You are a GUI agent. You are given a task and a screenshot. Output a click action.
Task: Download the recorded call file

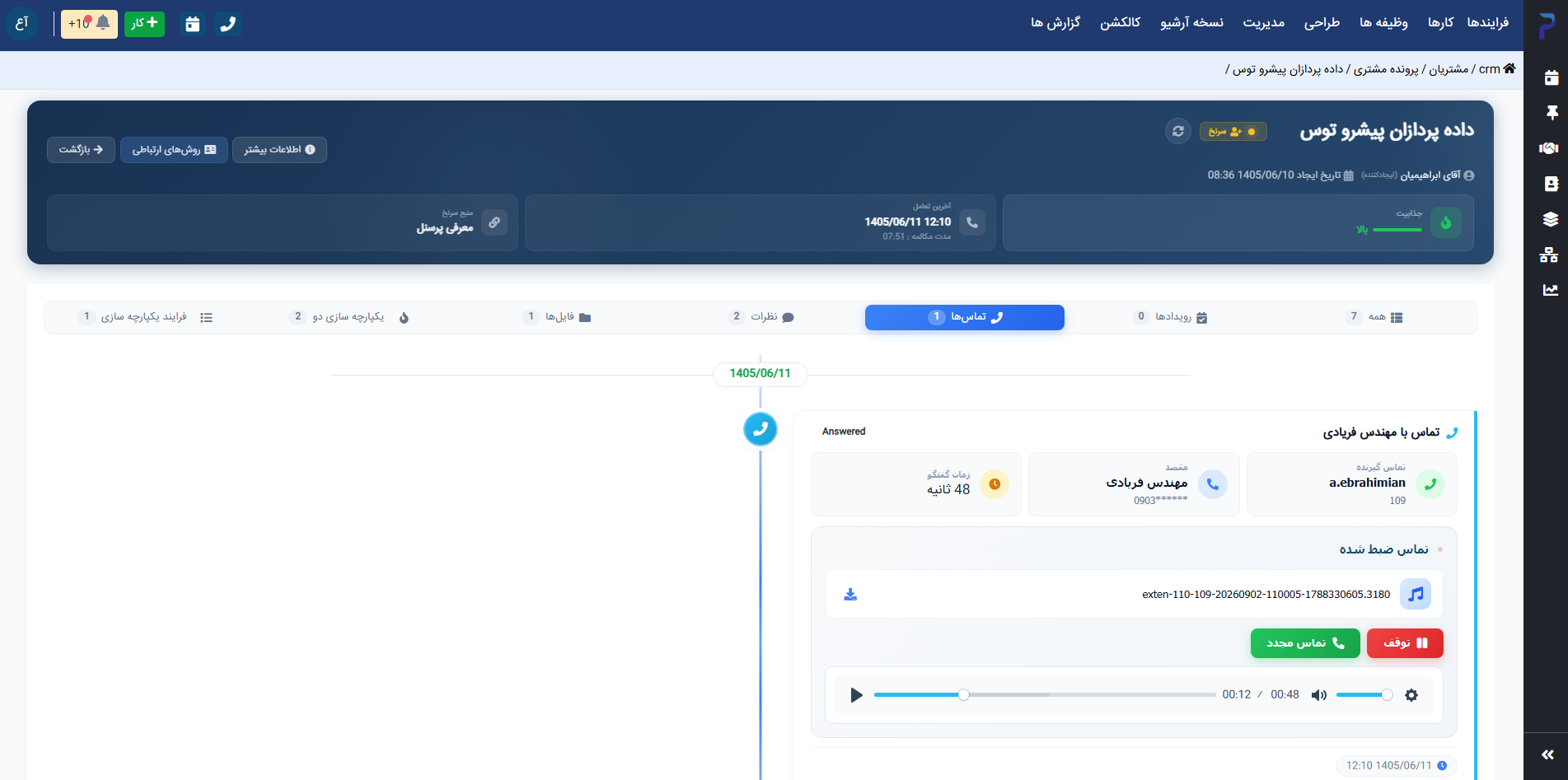850,594
